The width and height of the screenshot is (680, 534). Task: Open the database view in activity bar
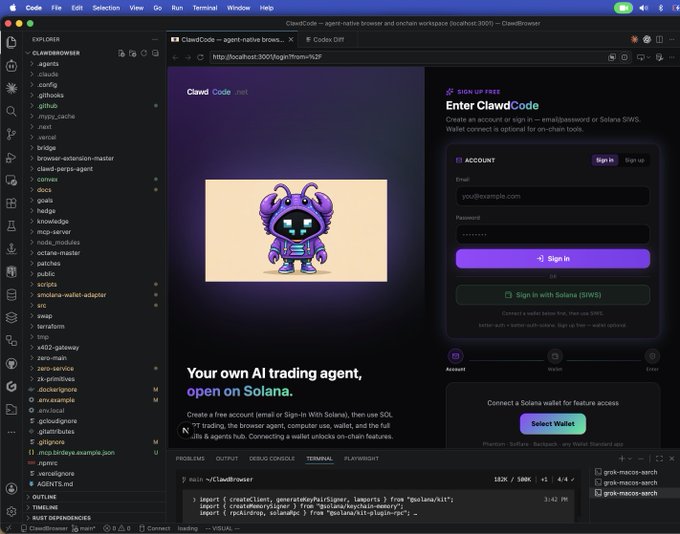point(11,295)
